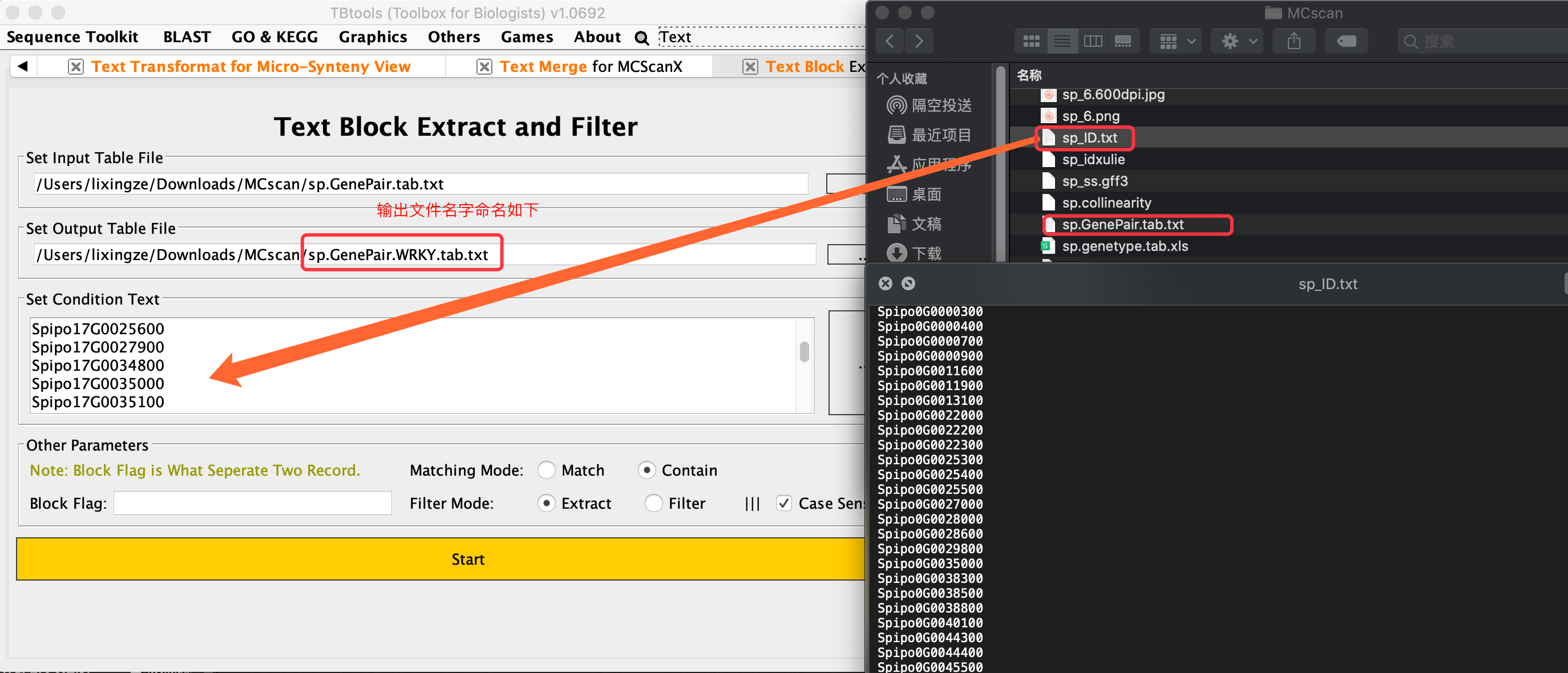
Task: Open the GO & KEGG menu
Action: (x=274, y=37)
